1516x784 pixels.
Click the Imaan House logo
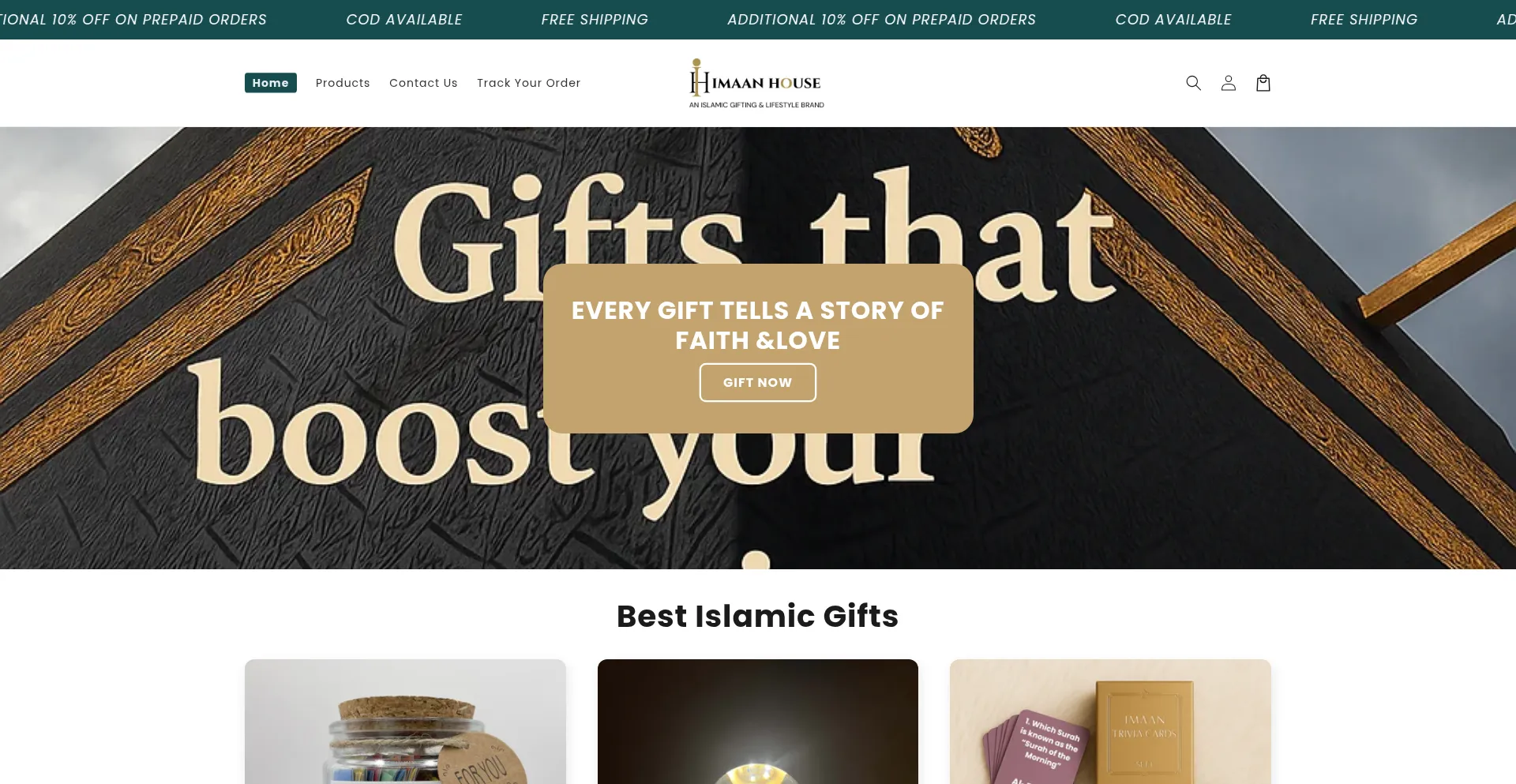[x=756, y=83]
